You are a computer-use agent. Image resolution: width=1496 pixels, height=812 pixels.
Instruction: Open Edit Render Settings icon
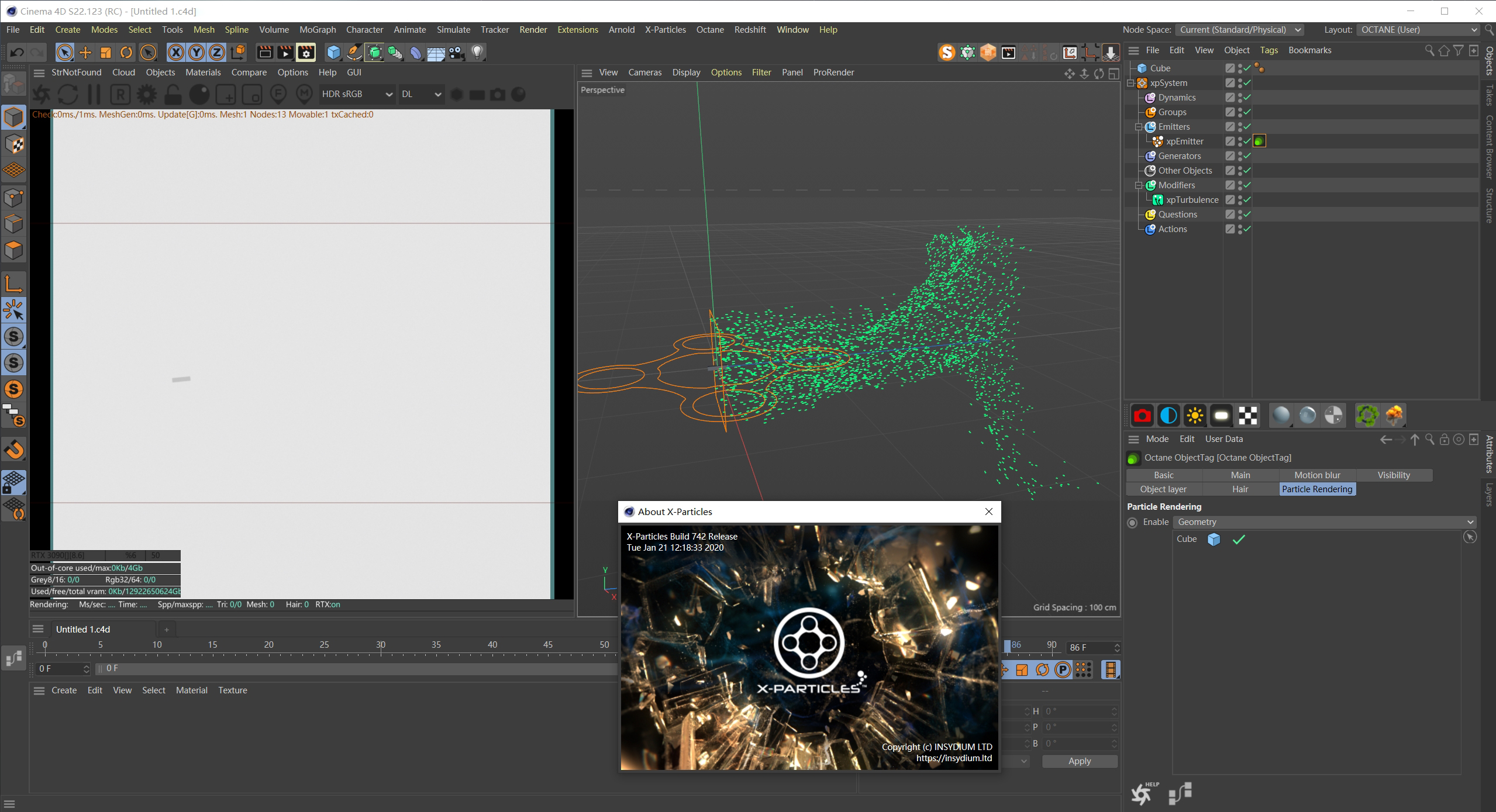306,53
